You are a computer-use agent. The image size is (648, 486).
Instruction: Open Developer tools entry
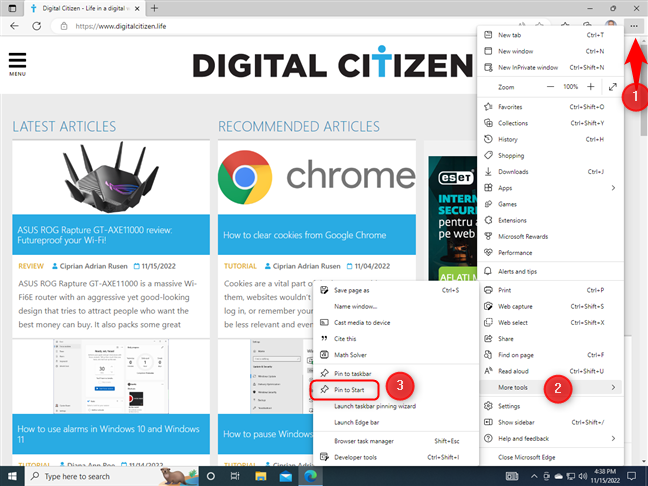(396, 457)
